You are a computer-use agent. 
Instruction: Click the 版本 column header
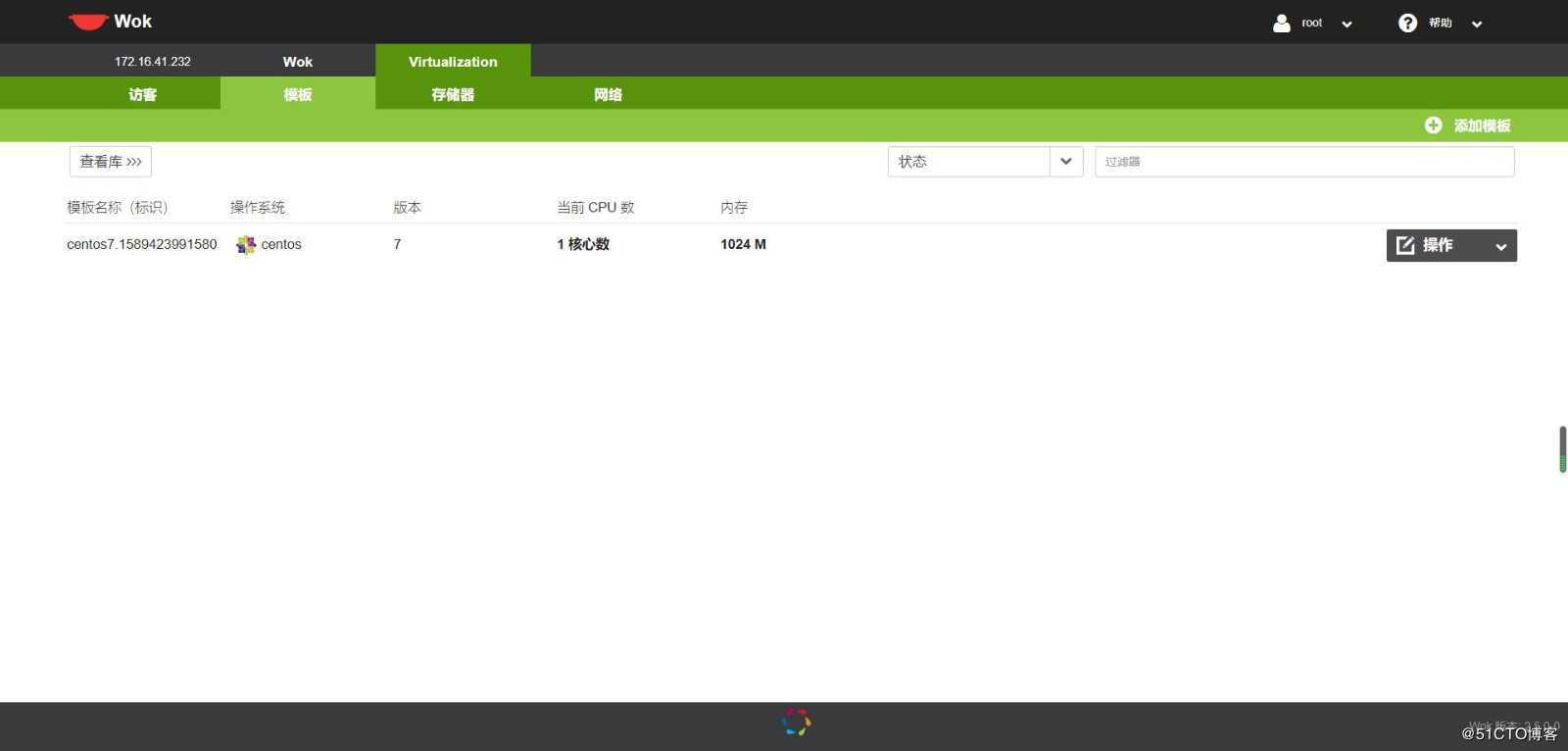tap(407, 207)
